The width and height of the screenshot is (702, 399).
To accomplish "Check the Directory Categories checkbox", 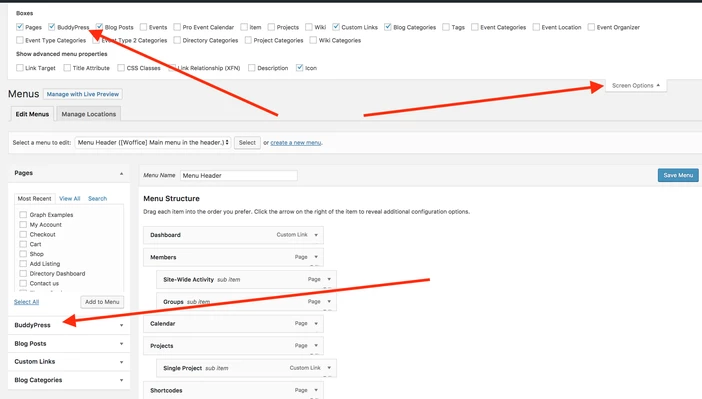I will pyautogui.click(x=177, y=40).
